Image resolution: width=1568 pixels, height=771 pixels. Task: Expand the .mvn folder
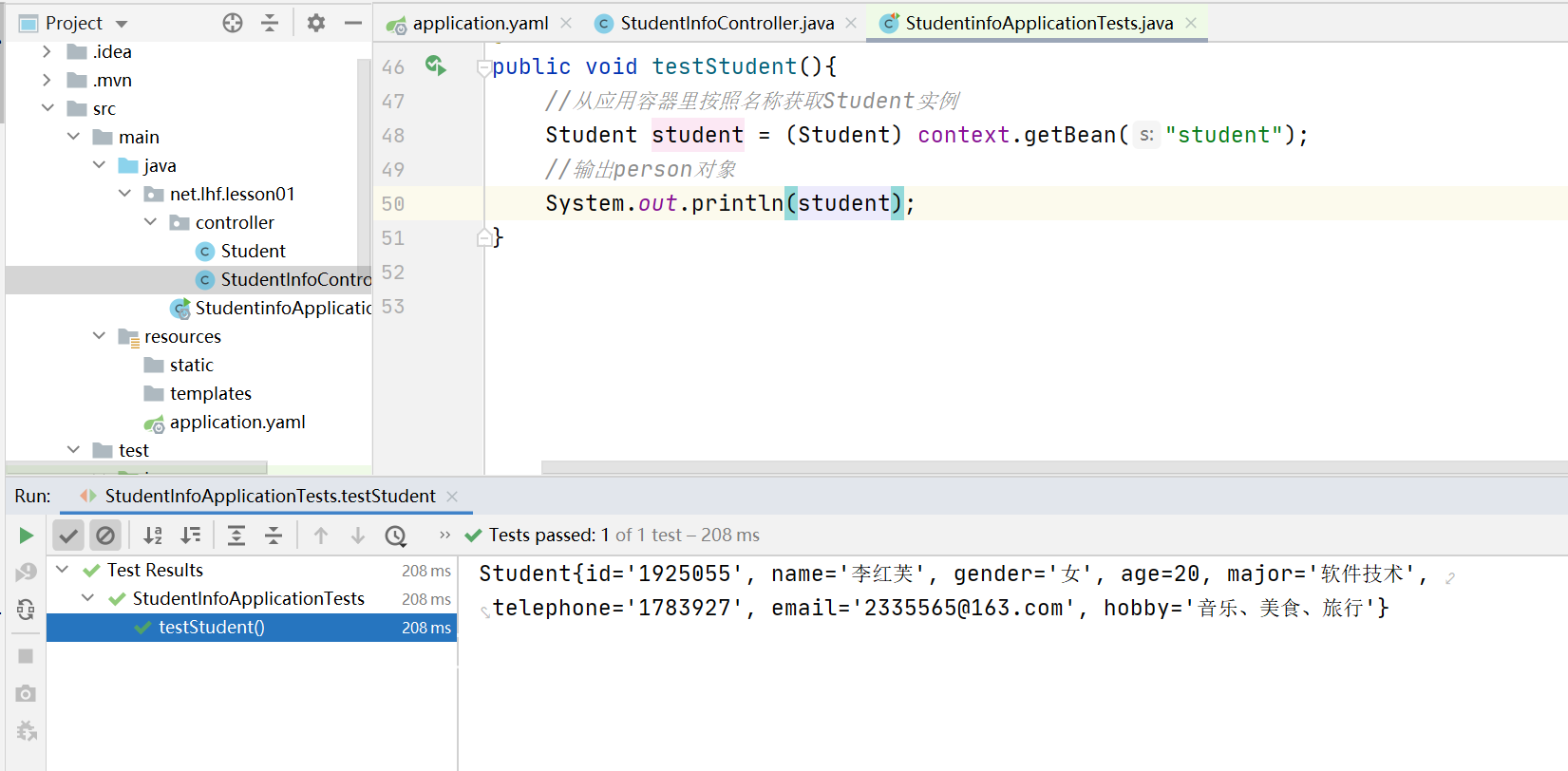(x=47, y=80)
